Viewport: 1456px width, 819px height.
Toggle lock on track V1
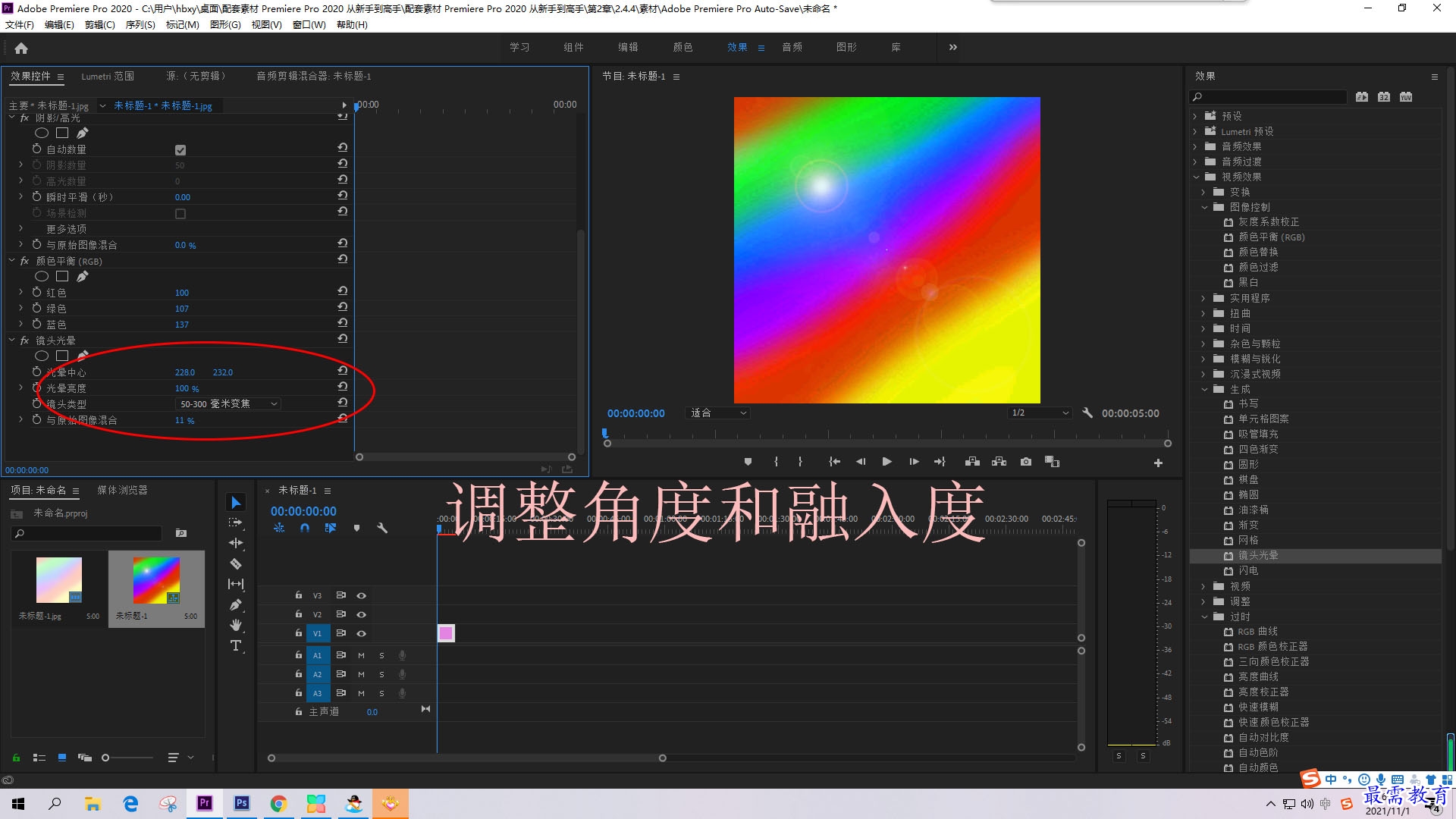click(x=299, y=632)
